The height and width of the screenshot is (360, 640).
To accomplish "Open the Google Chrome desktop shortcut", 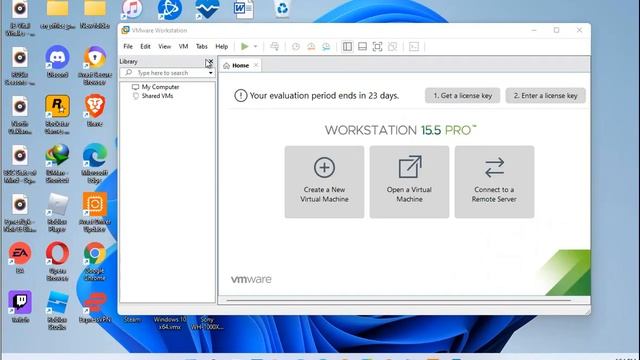I will point(95,261).
